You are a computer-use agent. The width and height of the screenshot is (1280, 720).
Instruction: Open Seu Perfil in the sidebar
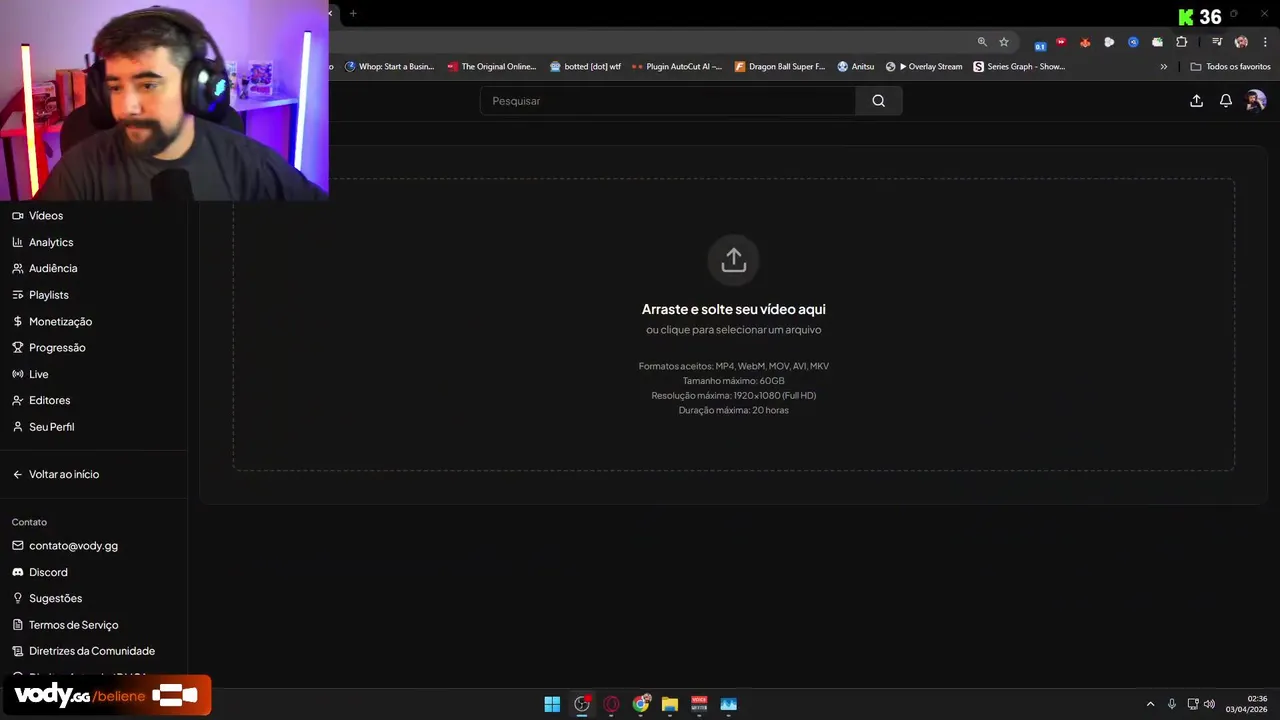[42, 427]
